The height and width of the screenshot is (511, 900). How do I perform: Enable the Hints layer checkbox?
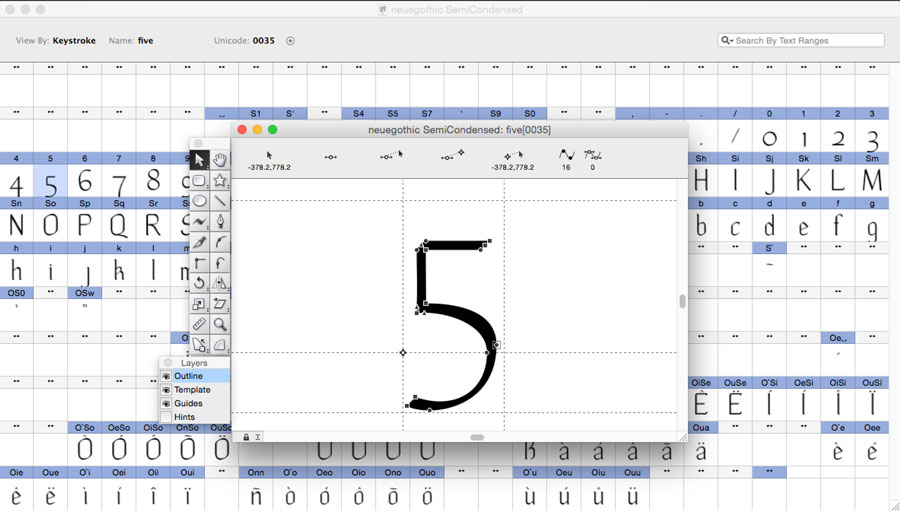click(x=166, y=417)
